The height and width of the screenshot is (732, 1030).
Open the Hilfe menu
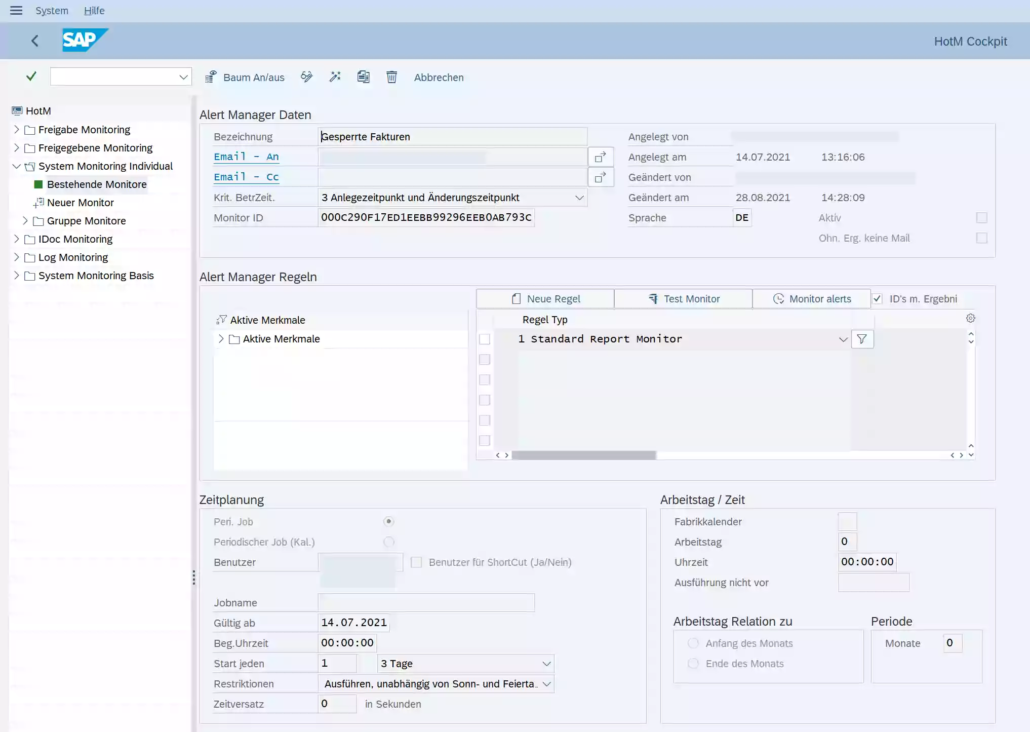(x=94, y=10)
